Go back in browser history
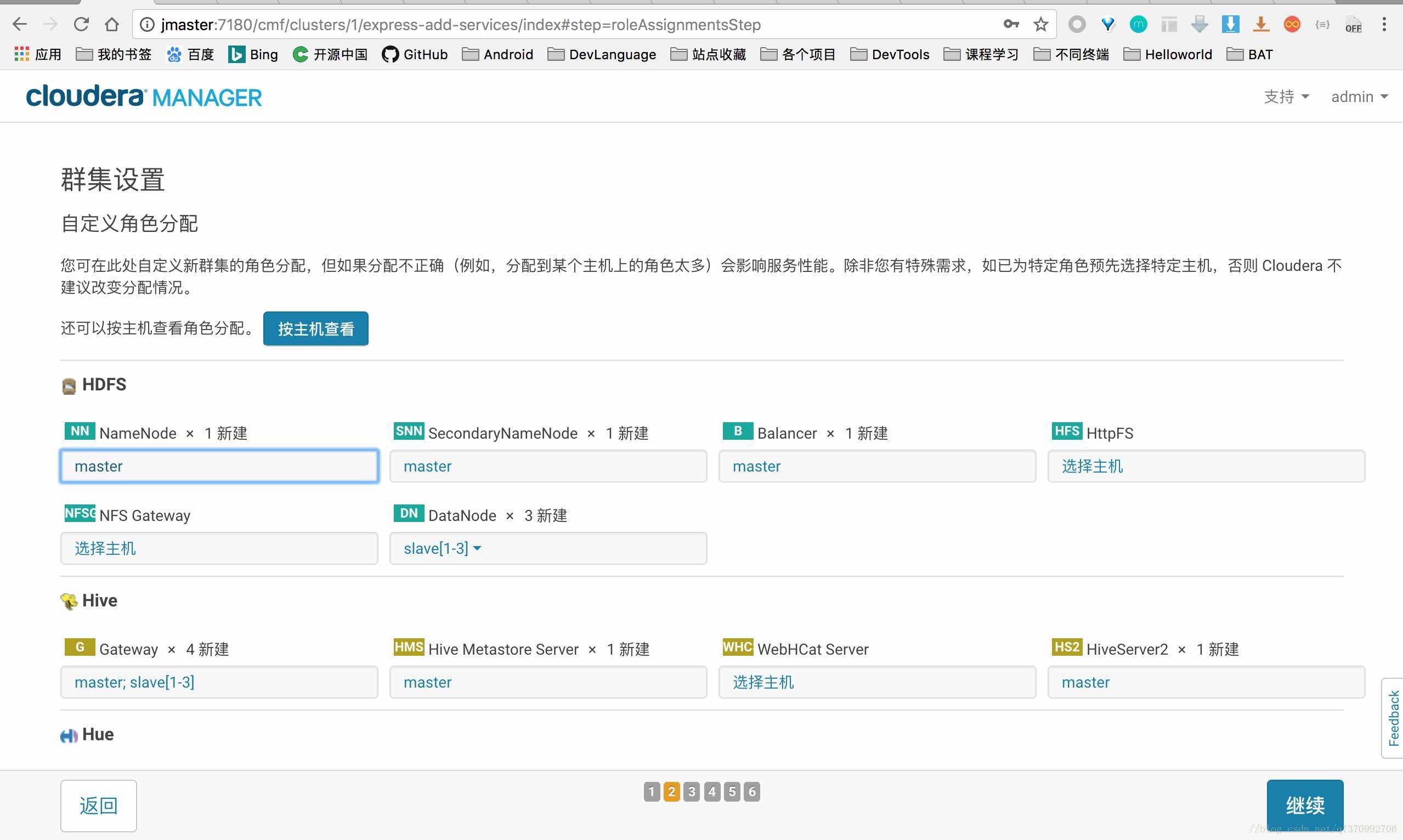Image resolution: width=1403 pixels, height=840 pixels. pos(20,24)
